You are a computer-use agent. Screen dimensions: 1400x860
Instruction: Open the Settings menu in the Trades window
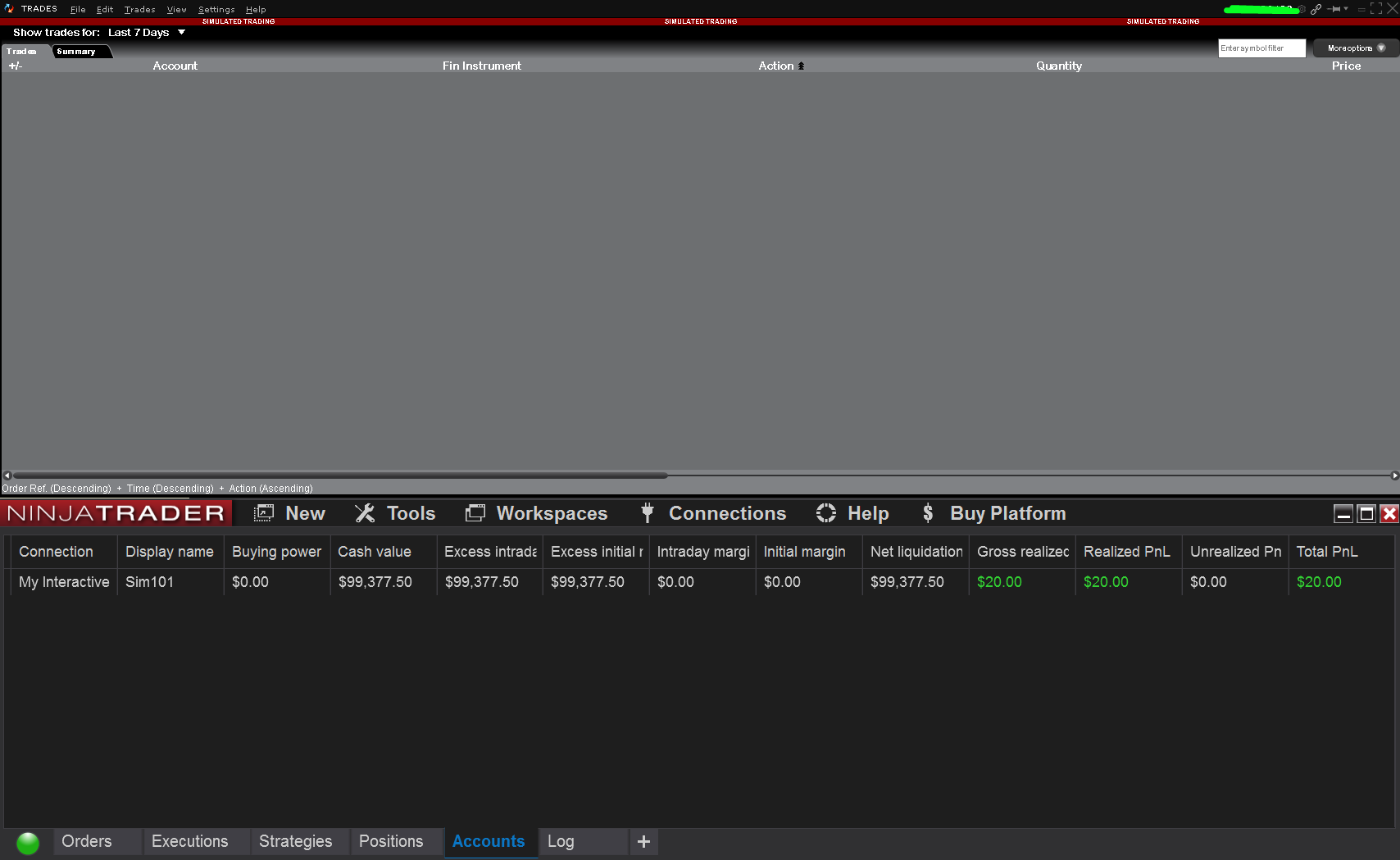point(216,9)
